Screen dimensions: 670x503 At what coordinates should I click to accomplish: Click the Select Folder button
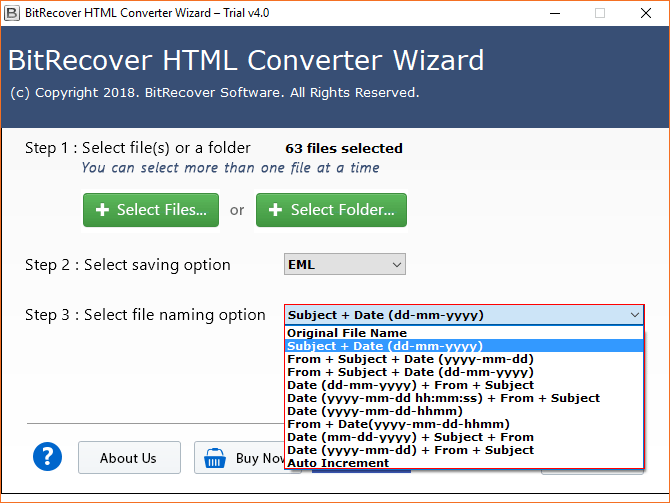(331, 210)
